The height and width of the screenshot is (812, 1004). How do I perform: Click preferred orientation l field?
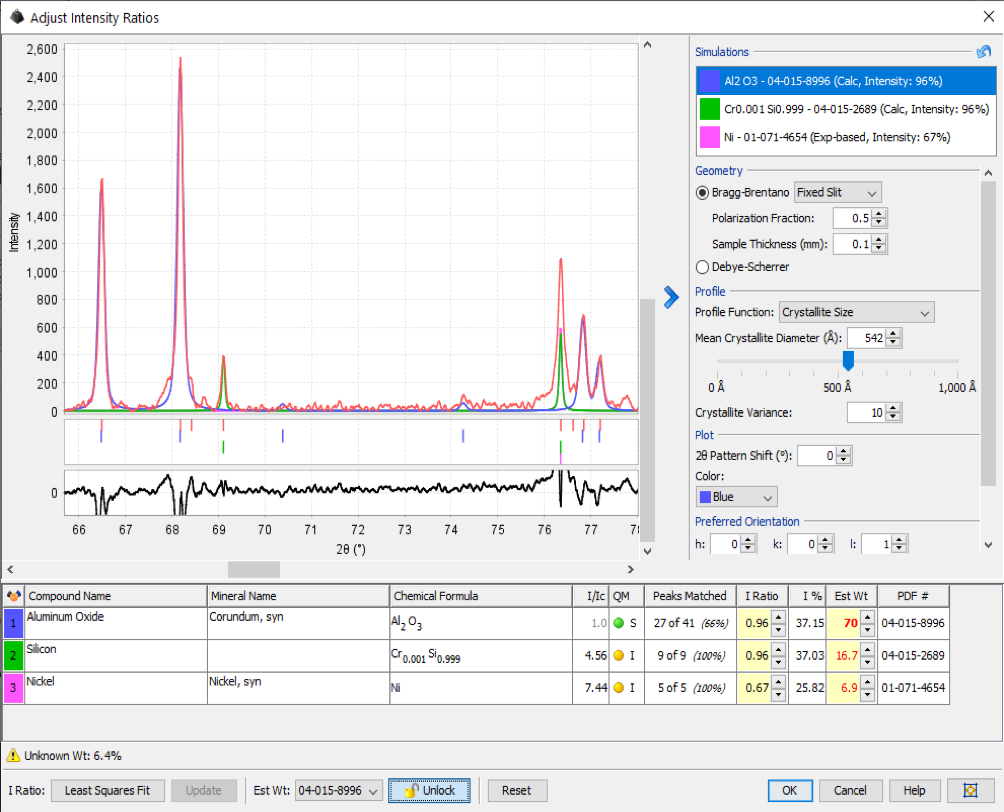click(x=877, y=544)
